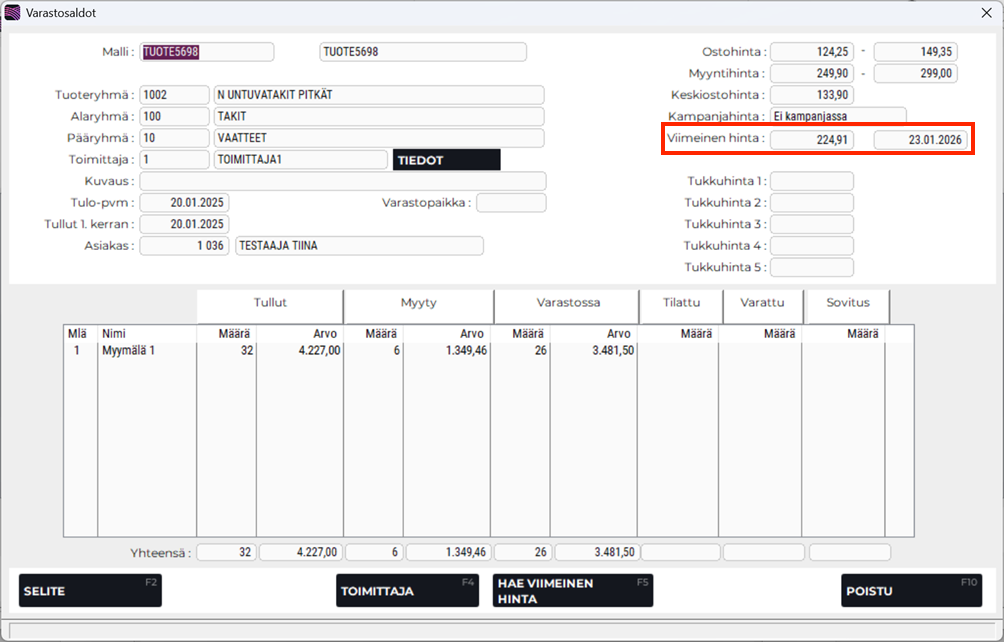Click the Asiakas name field TESTAAJA TIINA
The height and width of the screenshot is (642, 1004).
coord(358,246)
